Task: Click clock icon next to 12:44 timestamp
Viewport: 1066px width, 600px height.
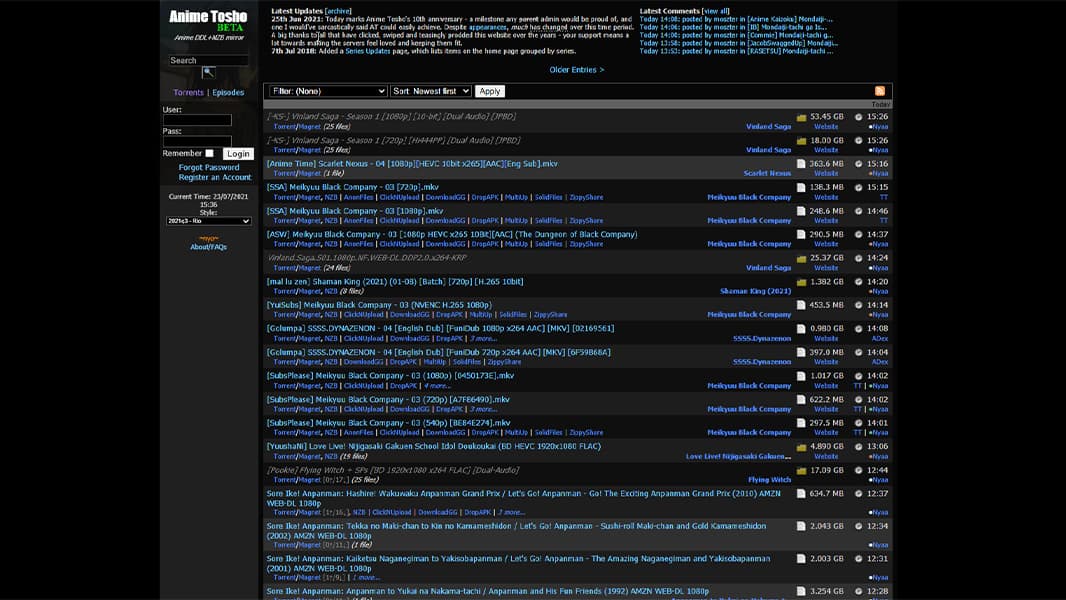Action: (x=859, y=470)
